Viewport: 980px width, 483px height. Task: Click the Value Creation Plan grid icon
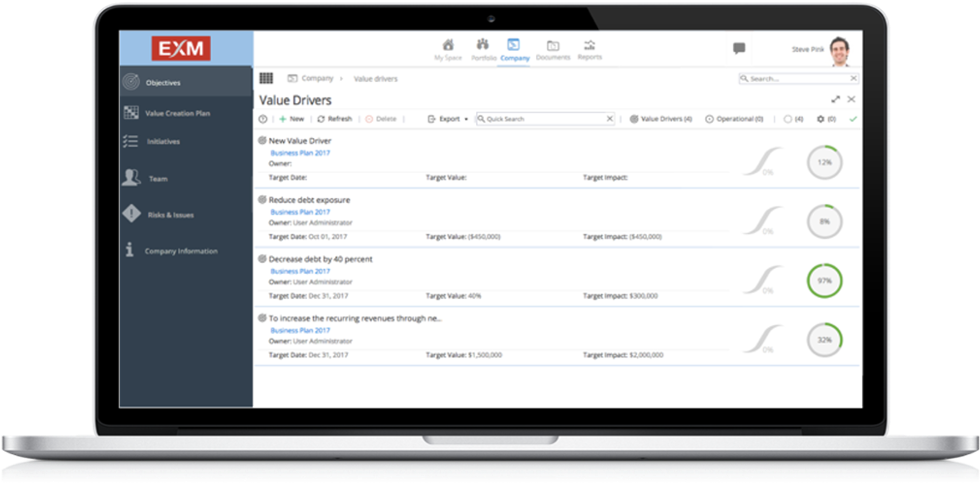tap(131, 112)
